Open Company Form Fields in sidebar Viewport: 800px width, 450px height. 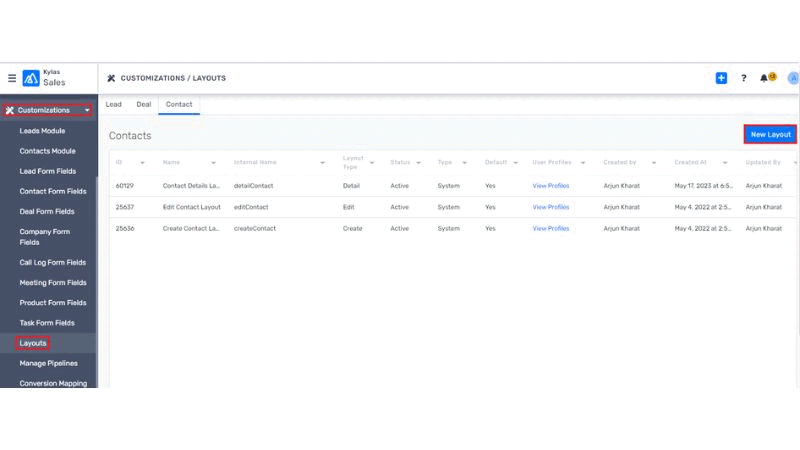coord(44,237)
